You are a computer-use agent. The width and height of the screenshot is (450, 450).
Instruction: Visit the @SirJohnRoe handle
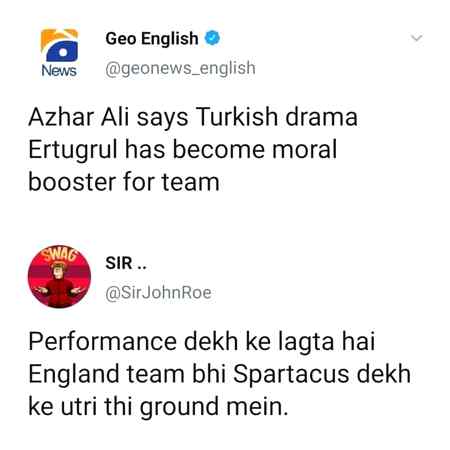tap(158, 293)
